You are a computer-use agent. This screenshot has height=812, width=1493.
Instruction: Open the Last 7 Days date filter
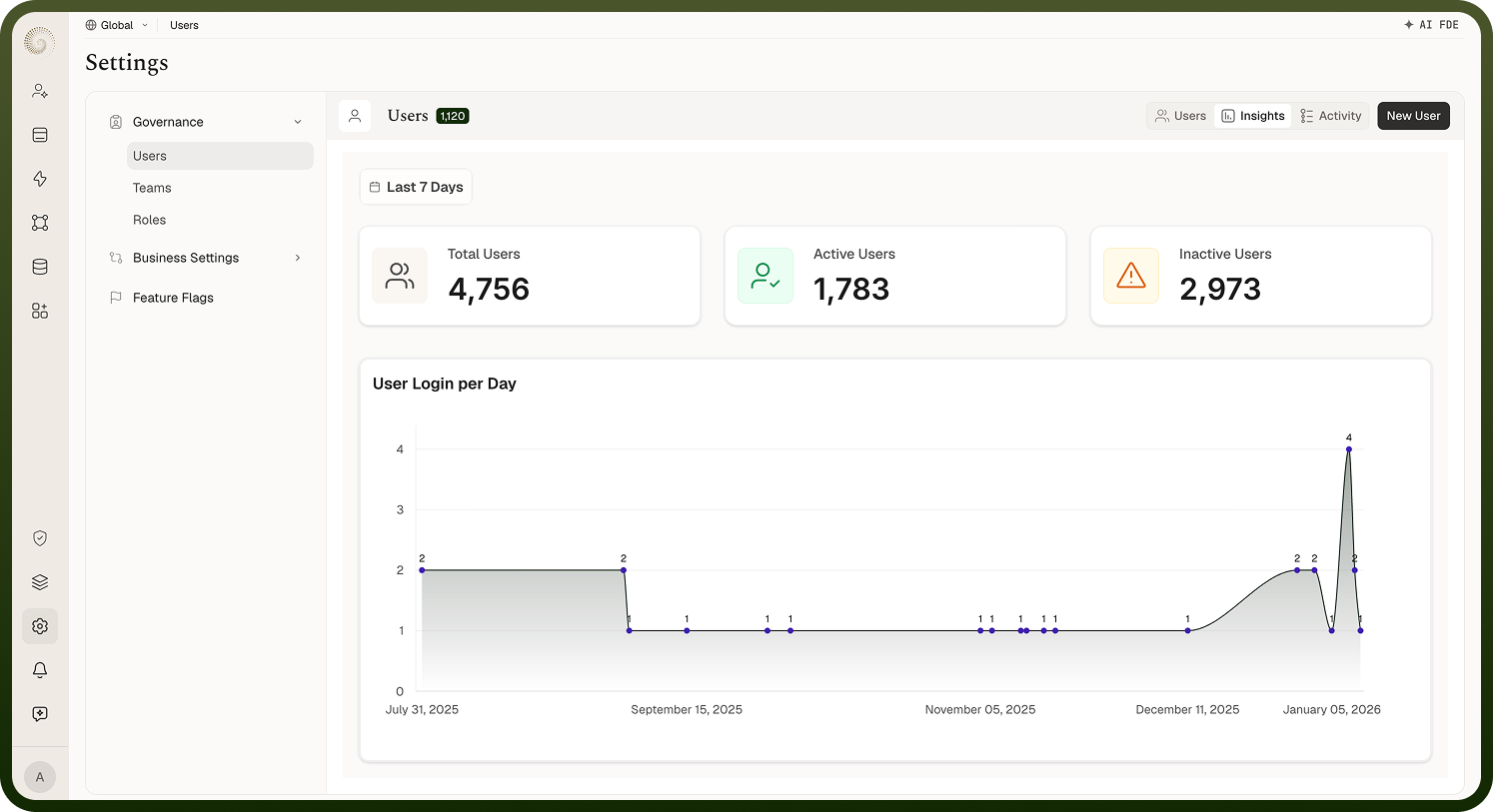(416, 187)
